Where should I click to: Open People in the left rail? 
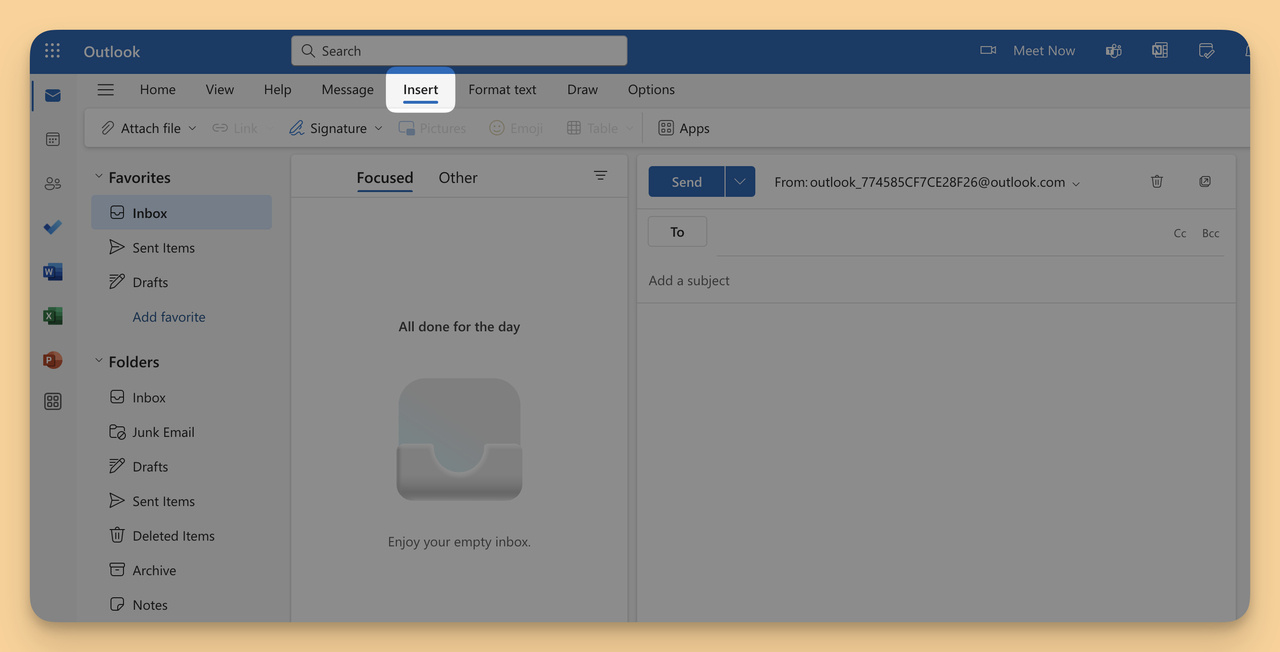pyautogui.click(x=53, y=183)
